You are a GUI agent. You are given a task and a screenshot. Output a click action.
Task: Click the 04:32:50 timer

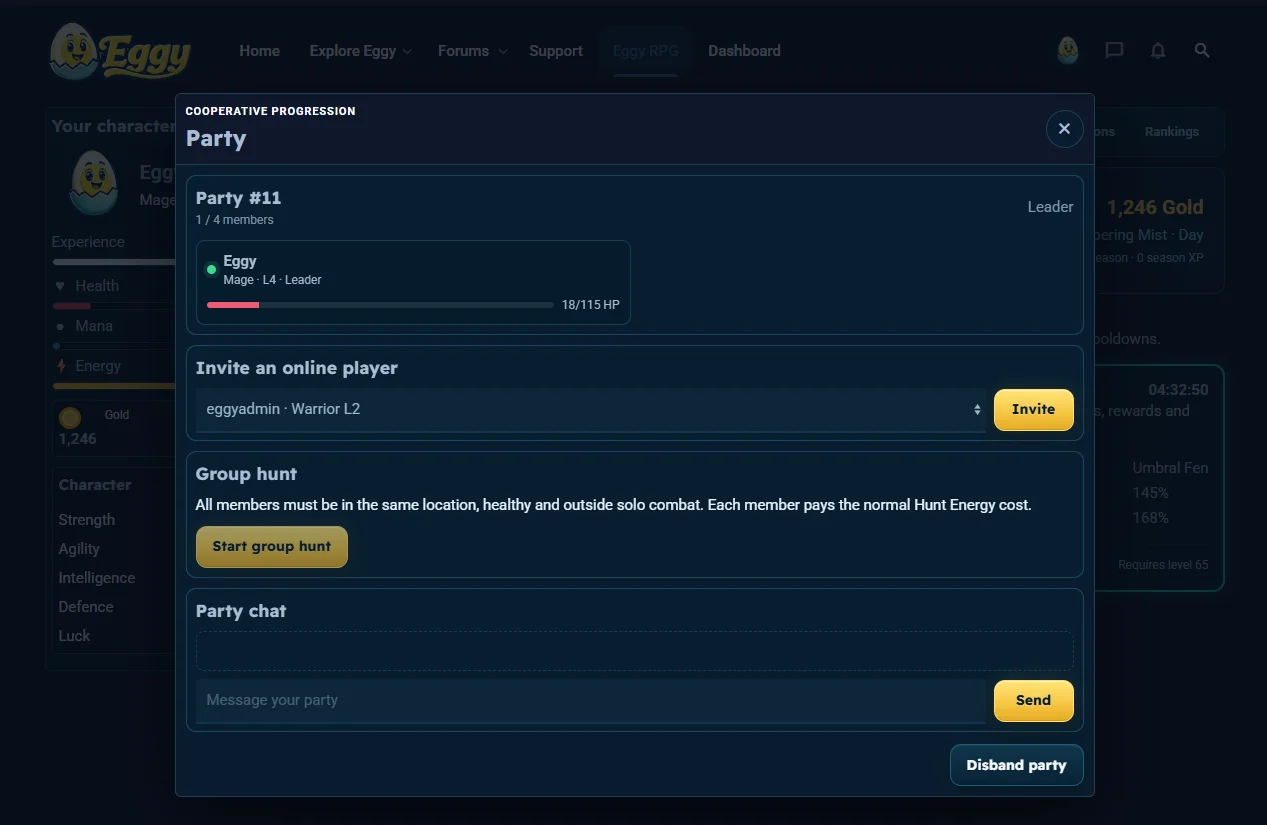coord(1178,390)
